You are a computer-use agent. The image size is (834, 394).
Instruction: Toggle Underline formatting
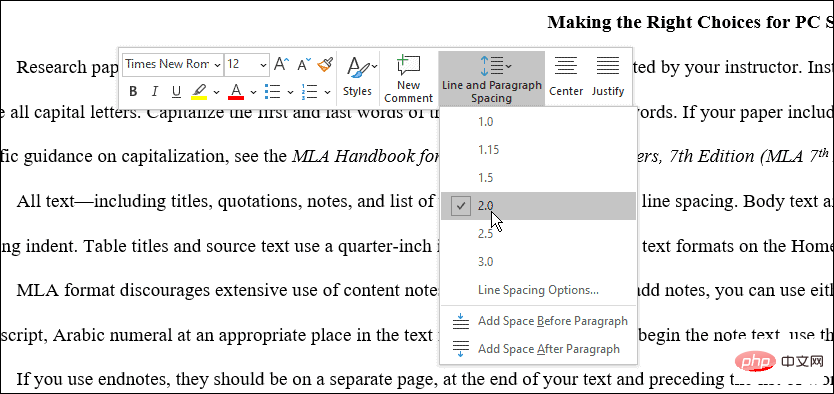[177, 92]
